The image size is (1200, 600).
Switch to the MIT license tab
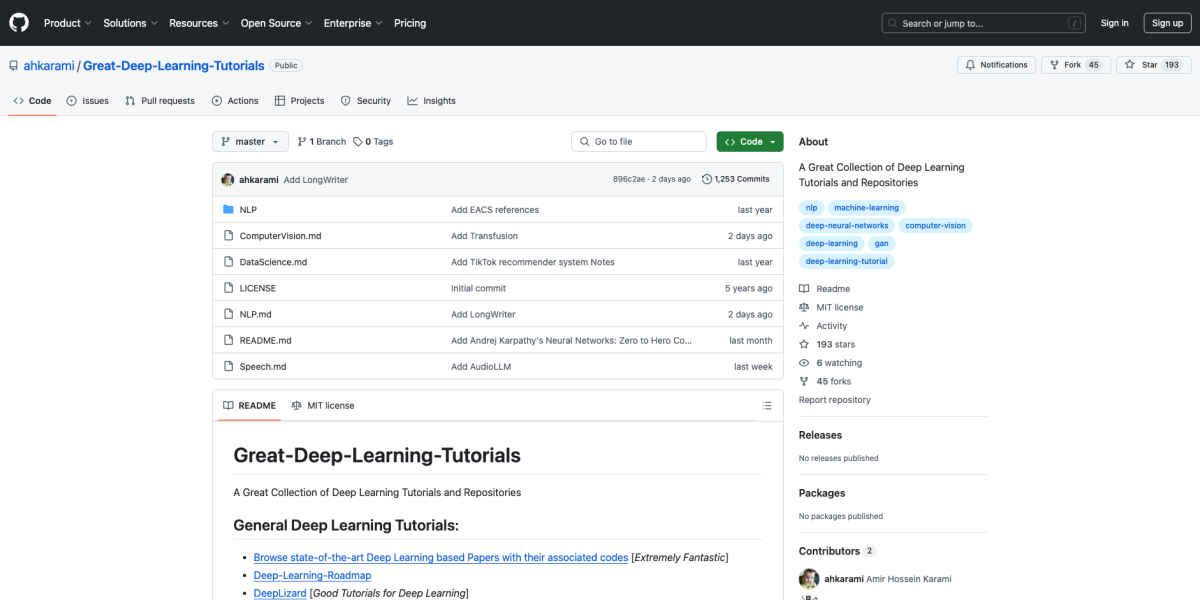tap(322, 405)
